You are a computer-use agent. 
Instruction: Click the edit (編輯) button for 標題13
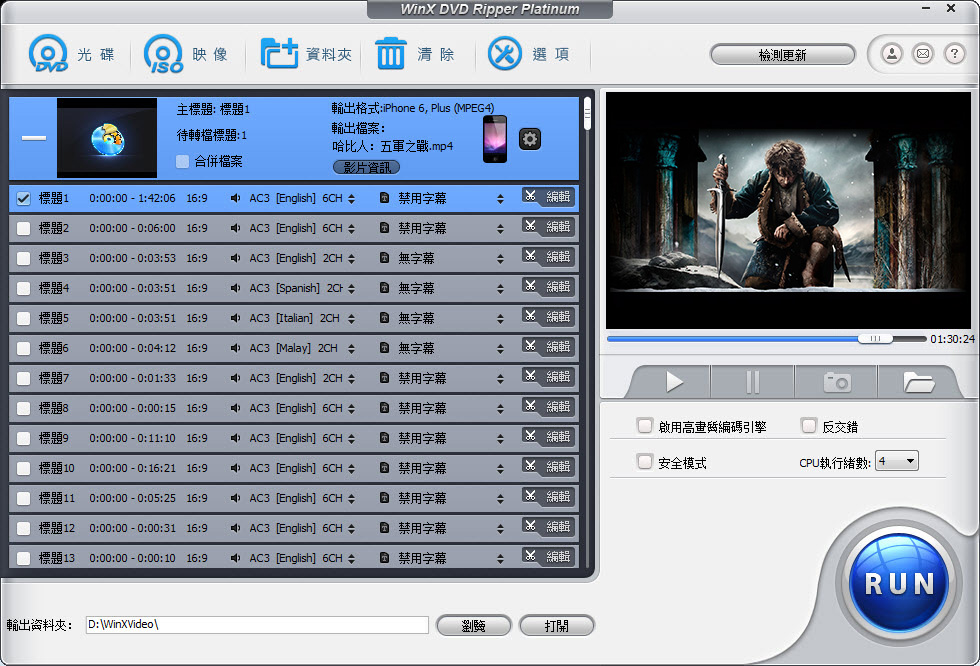(x=549, y=556)
